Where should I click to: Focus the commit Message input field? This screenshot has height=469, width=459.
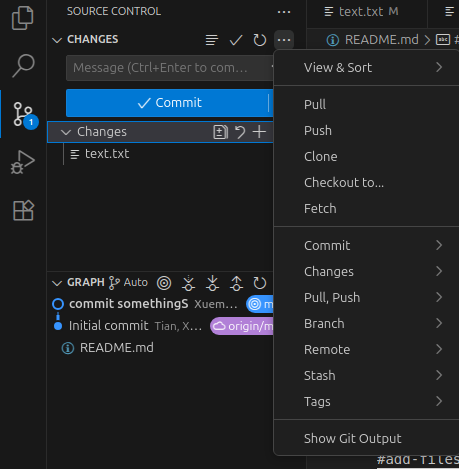point(169,68)
